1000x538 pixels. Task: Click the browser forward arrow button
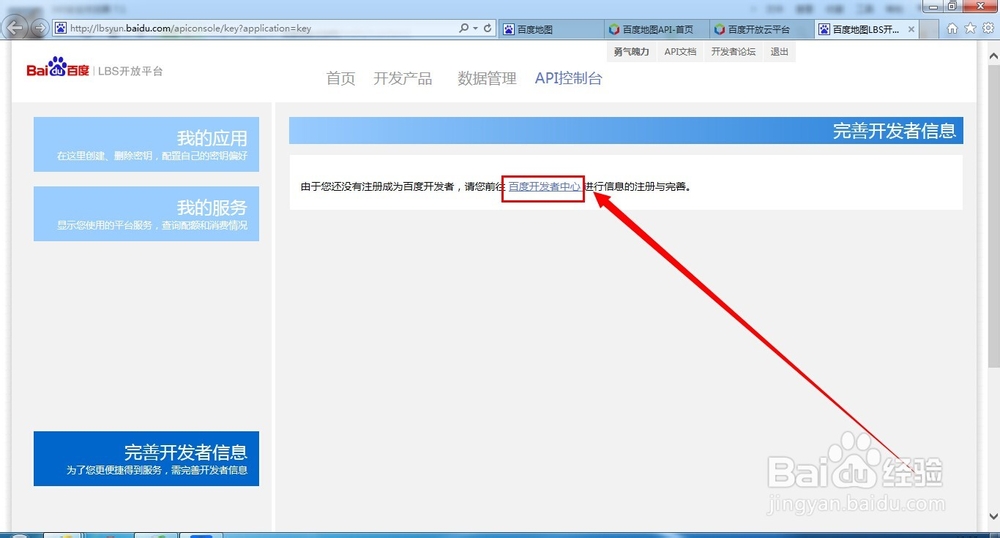coord(40,28)
